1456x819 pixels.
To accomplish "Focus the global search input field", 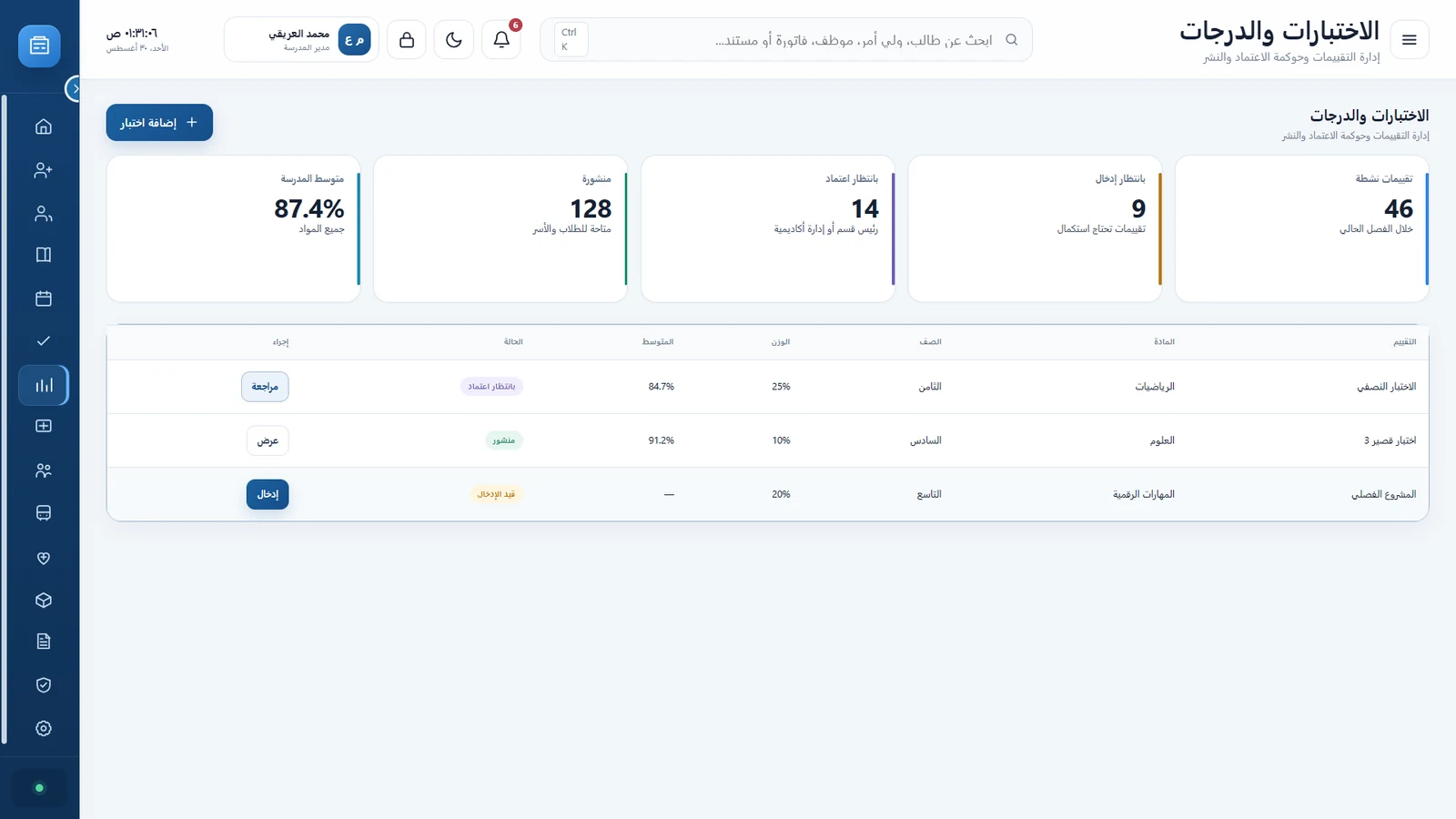I will tap(786, 40).
